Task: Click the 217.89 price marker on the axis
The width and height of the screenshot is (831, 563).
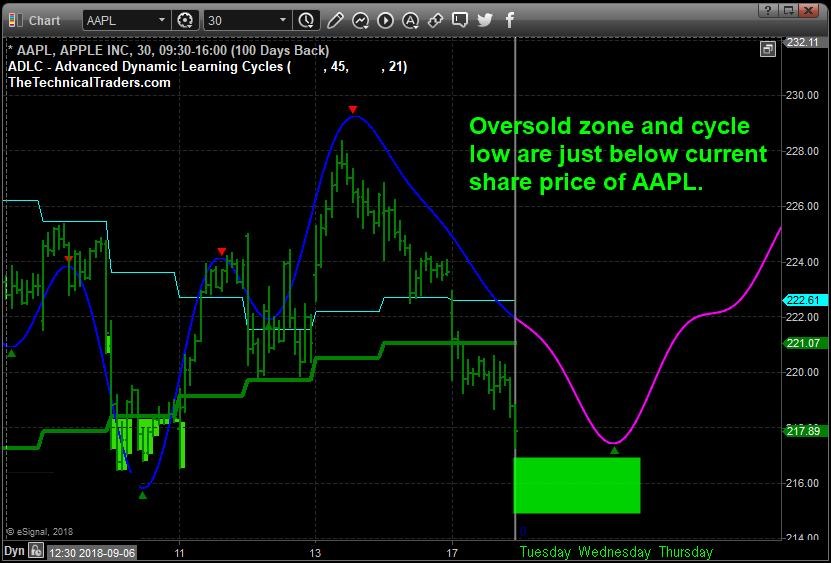Action: point(806,431)
